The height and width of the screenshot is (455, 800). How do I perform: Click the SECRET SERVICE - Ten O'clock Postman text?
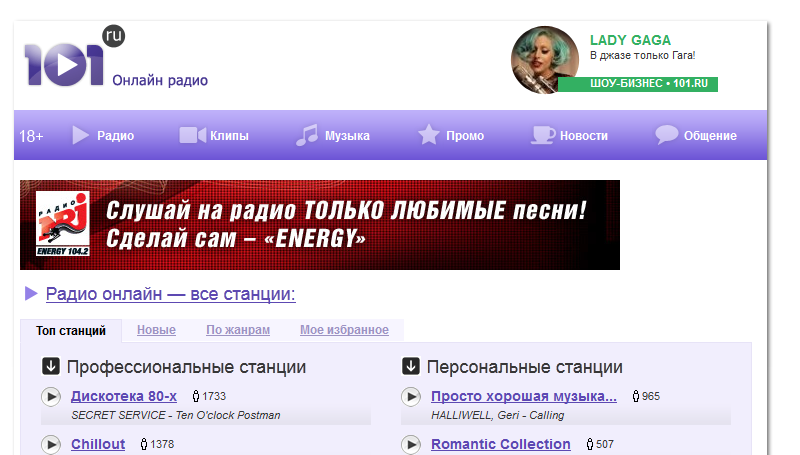(176, 415)
